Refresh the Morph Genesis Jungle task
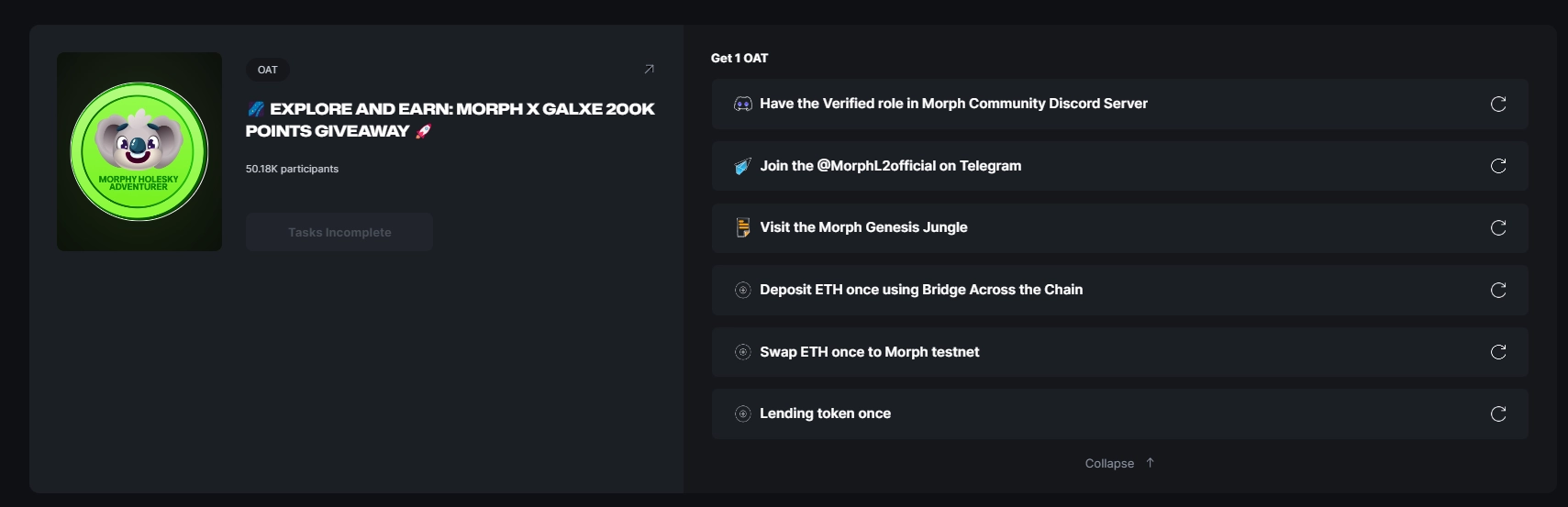 click(1498, 227)
